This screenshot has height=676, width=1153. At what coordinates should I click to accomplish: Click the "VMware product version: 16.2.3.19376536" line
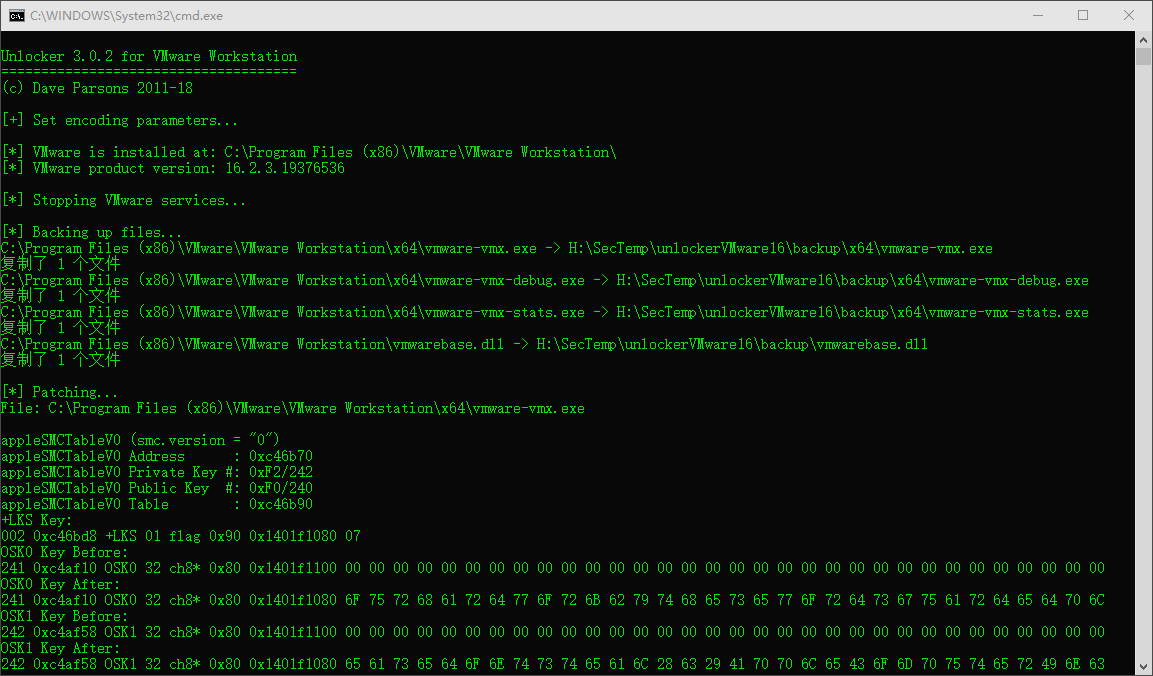click(x=173, y=168)
